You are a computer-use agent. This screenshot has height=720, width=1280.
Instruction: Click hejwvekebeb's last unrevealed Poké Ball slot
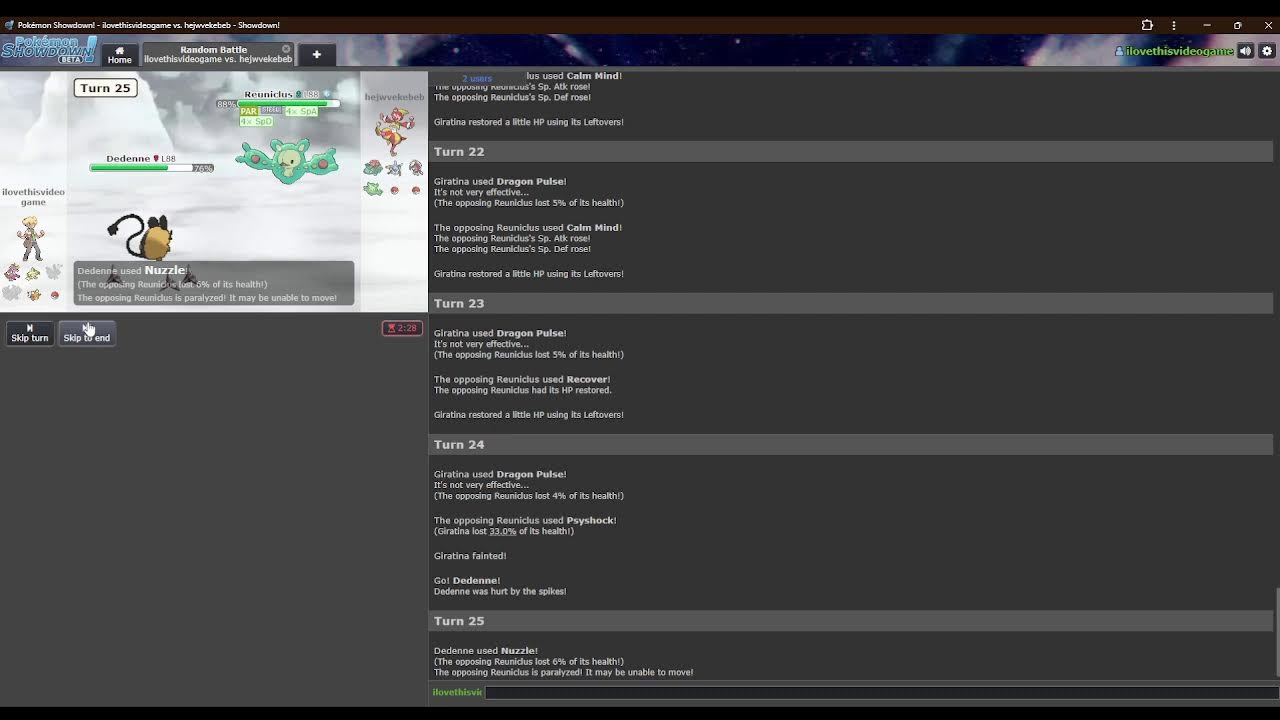[x=416, y=190]
